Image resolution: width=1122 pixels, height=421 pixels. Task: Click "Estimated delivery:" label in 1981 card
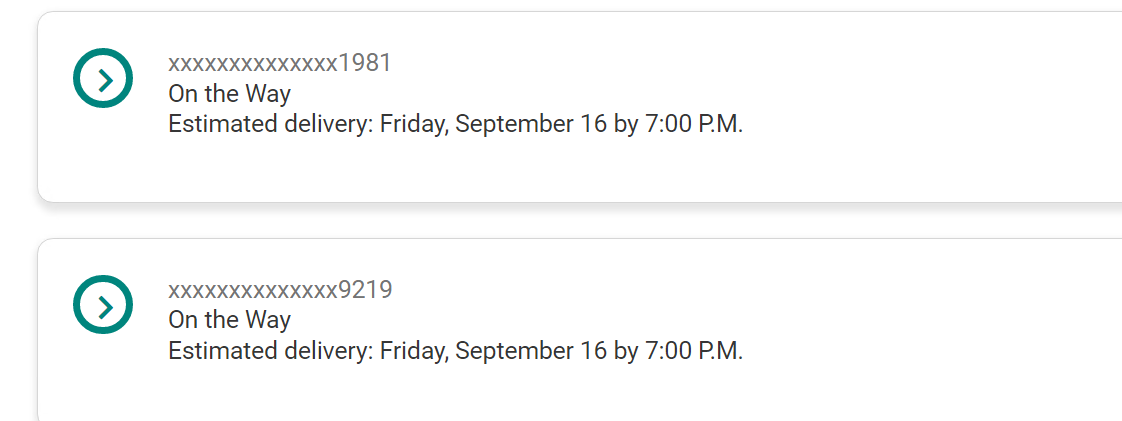pyautogui.click(x=270, y=125)
